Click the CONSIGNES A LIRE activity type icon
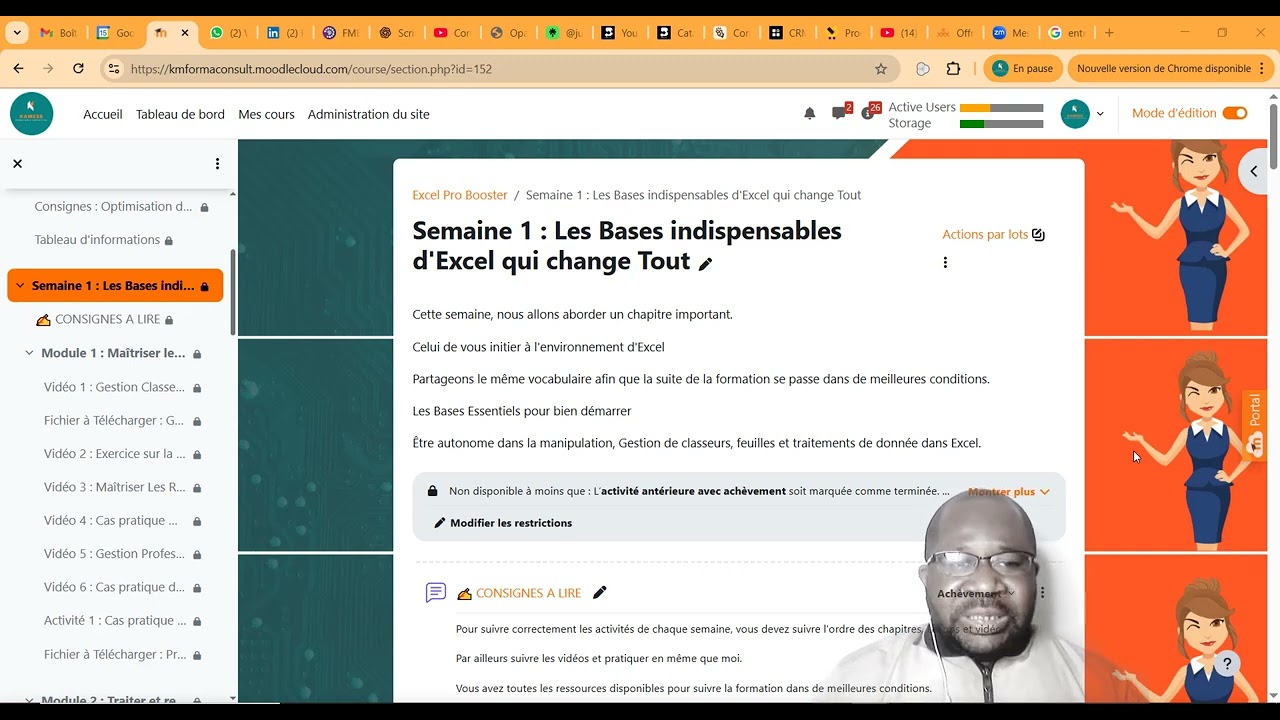 click(436, 593)
